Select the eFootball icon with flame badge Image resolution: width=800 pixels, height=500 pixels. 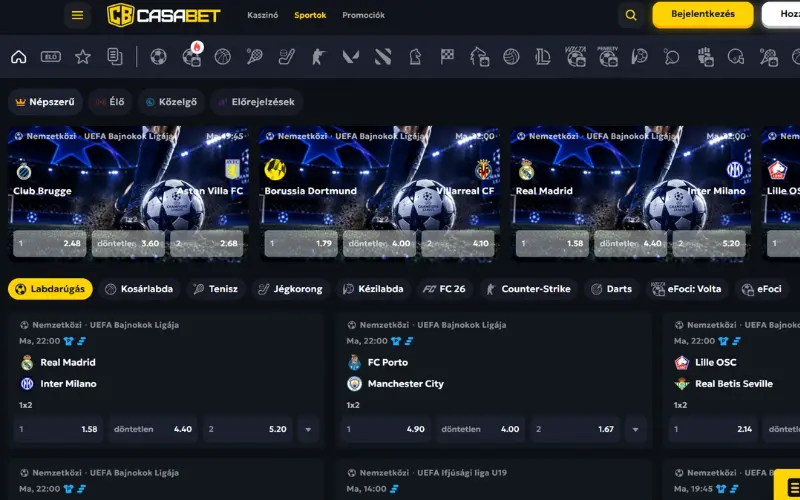coord(192,55)
